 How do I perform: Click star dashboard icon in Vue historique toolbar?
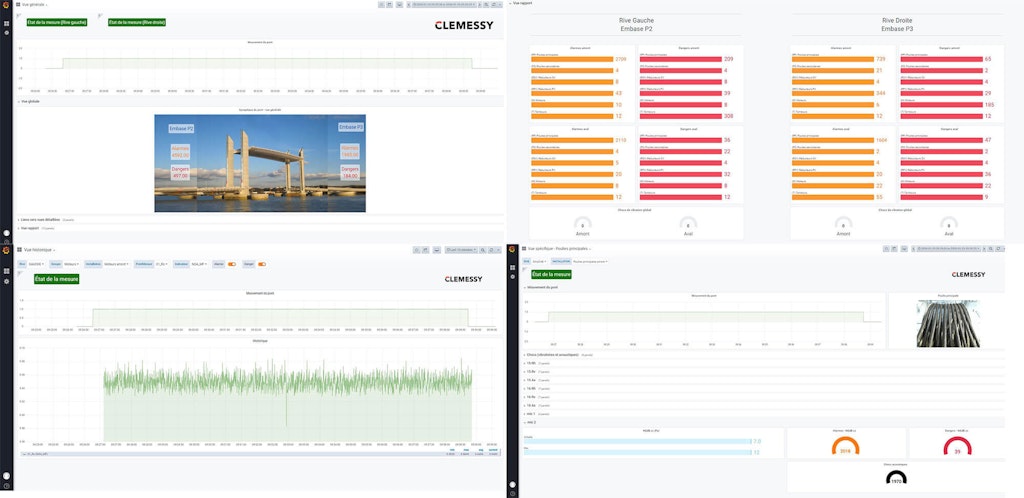416,250
